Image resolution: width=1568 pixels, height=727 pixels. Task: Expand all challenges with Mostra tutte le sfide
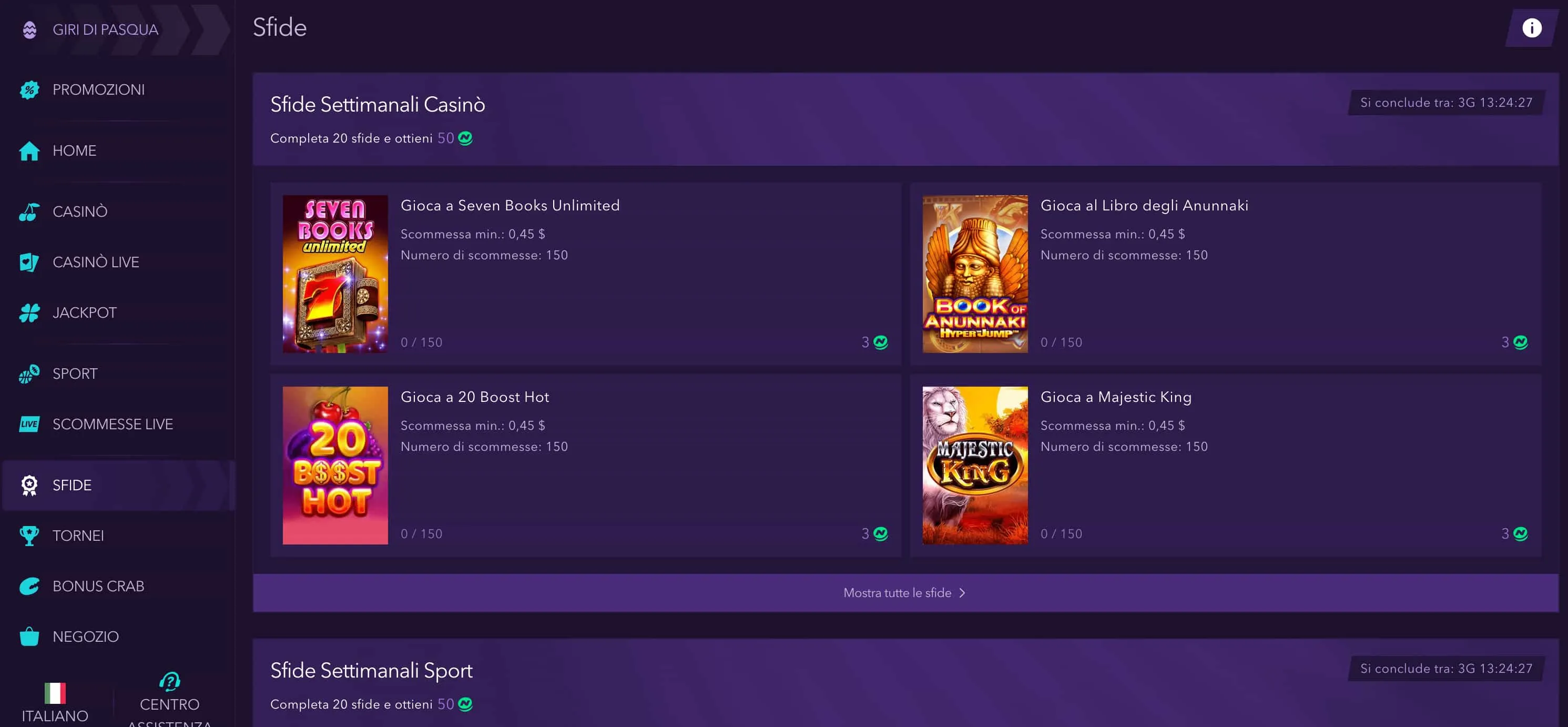pyautogui.click(x=904, y=592)
